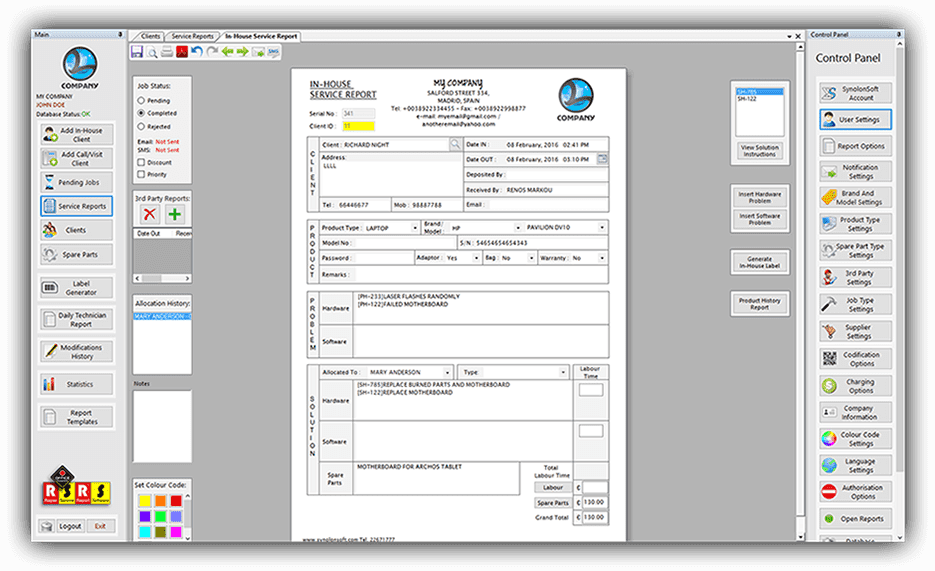Undo with the blue curved arrow icon
Viewport: 935px width, 571px height.
pyautogui.click(x=197, y=52)
